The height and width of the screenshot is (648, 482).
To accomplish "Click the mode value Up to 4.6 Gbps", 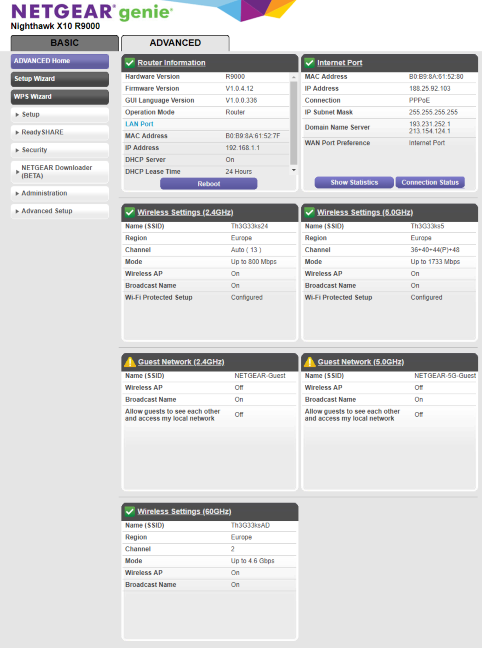I will coord(253,561).
